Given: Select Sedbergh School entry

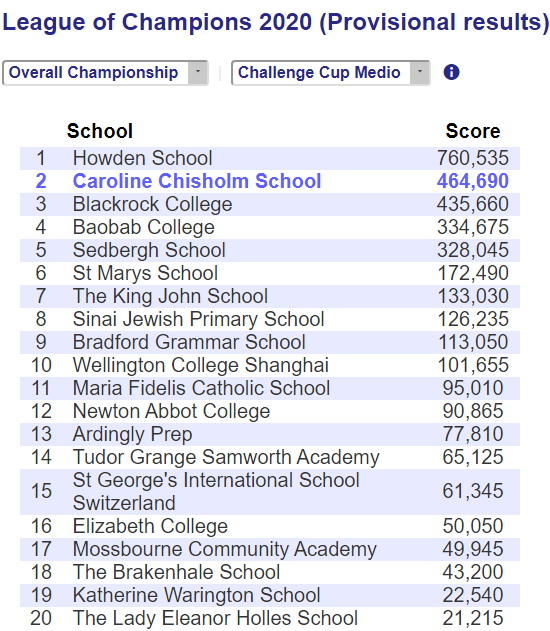Looking at the screenshot, I should (x=149, y=250).
